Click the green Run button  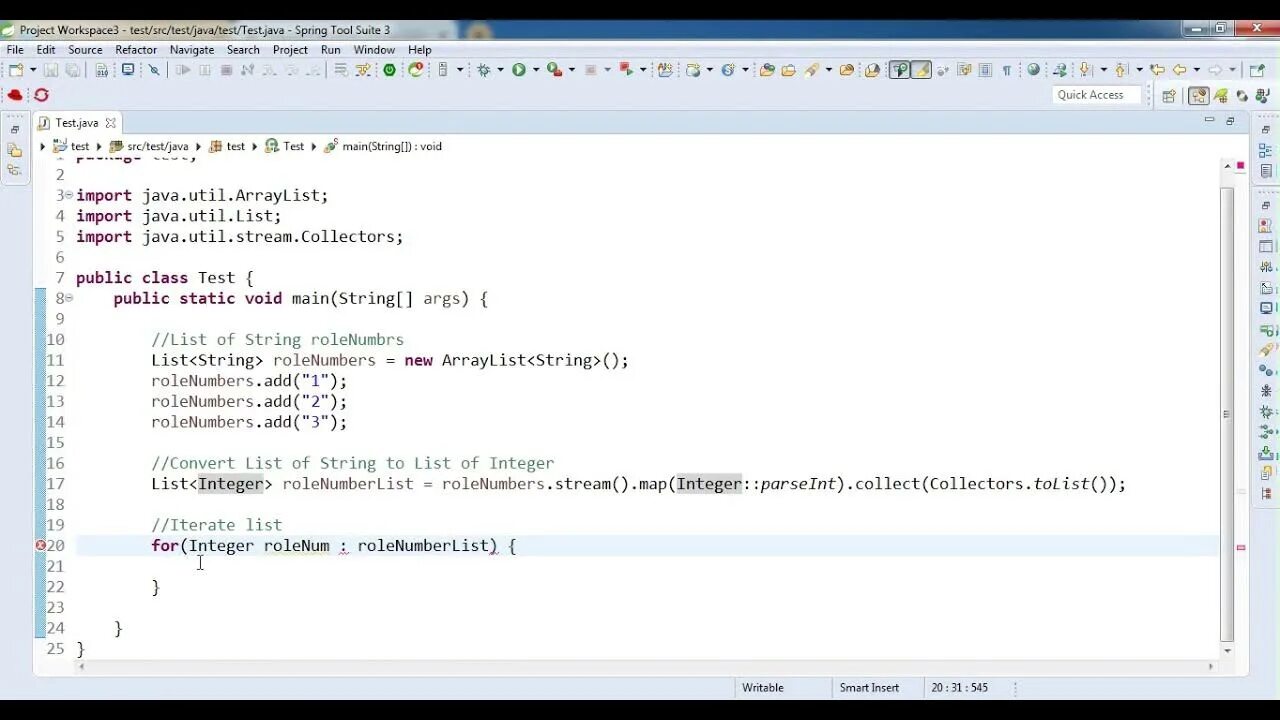(x=519, y=70)
